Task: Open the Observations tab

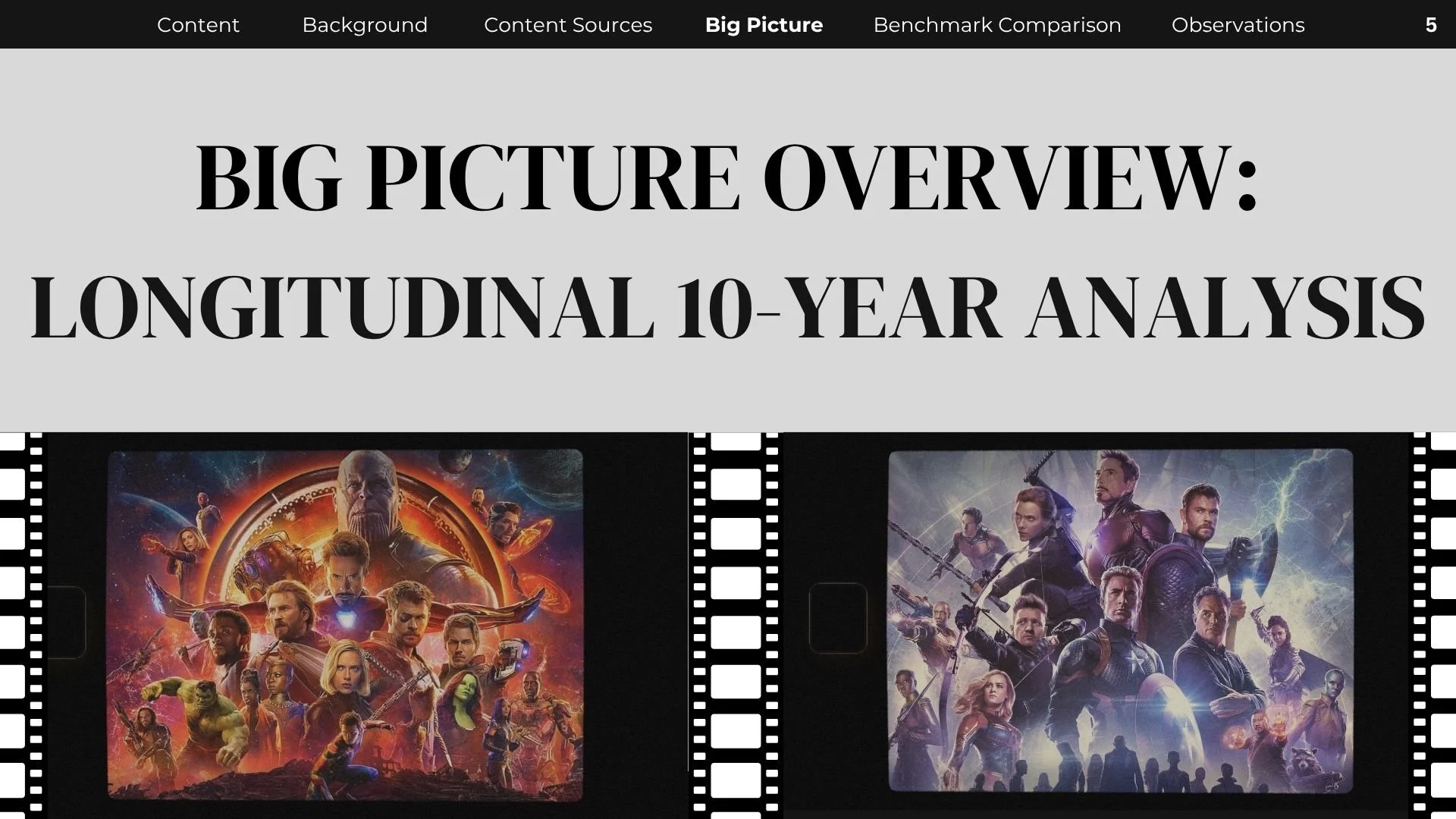Action: pos(1238,25)
